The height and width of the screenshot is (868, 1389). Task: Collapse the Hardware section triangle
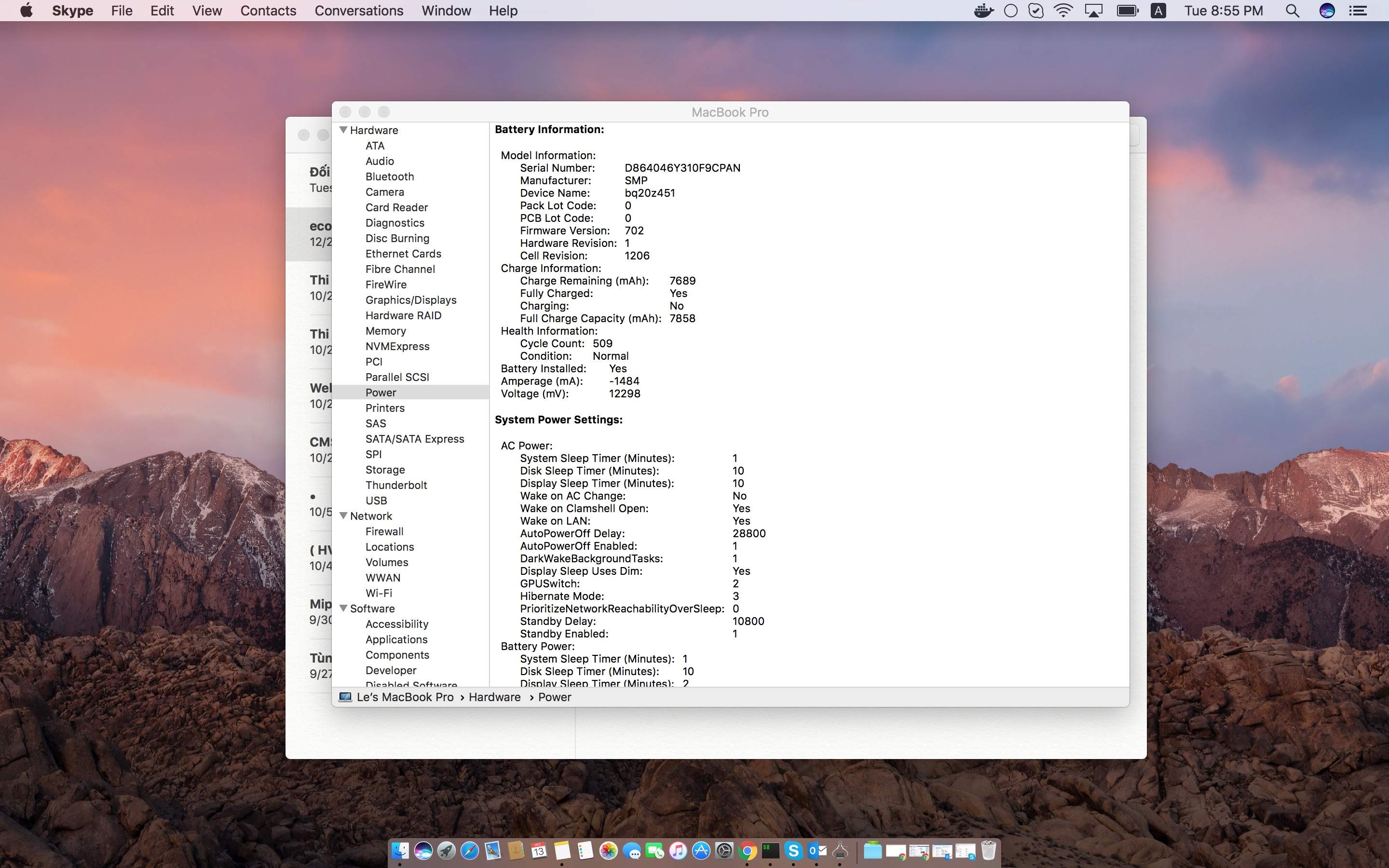tap(343, 130)
